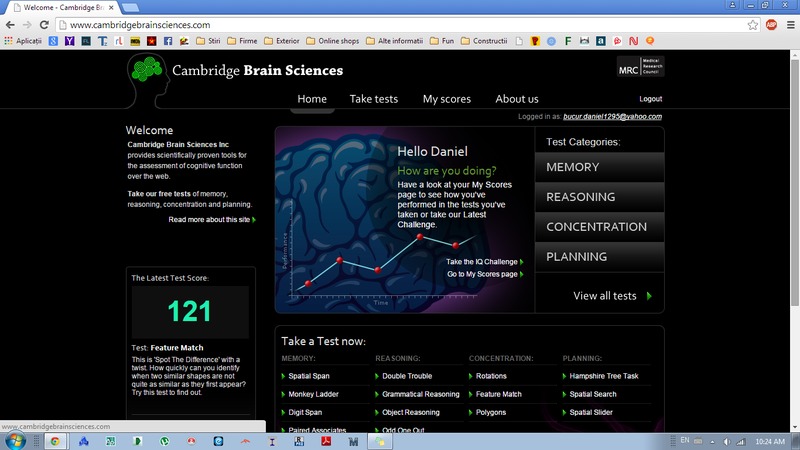
Task: Click the page vertical scrollbar thumb
Action: coord(795,183)
